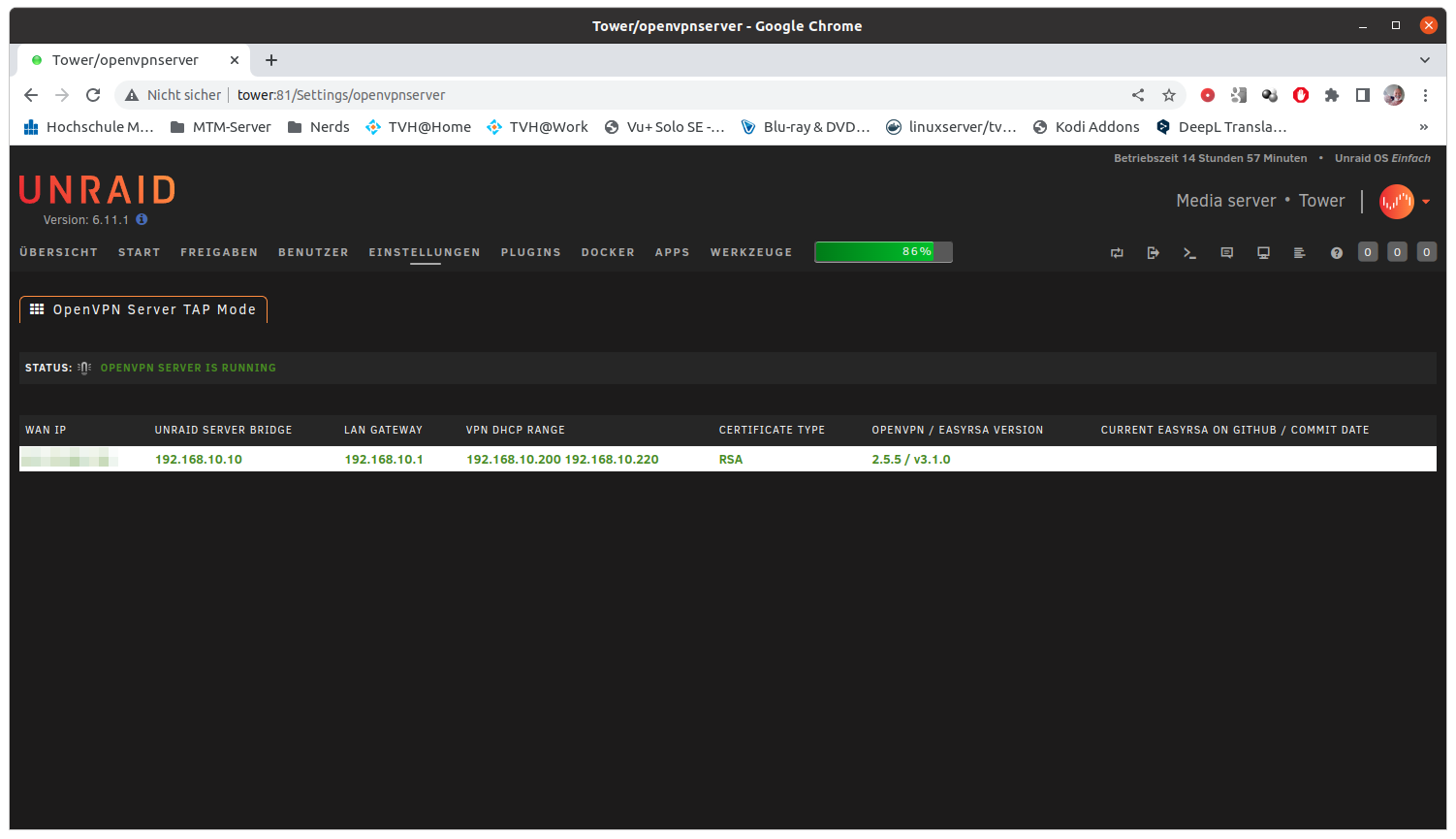Viewport: 1456px width, 839px height.
Task: Open the system log lines icon
Action: coord(1300,253)
